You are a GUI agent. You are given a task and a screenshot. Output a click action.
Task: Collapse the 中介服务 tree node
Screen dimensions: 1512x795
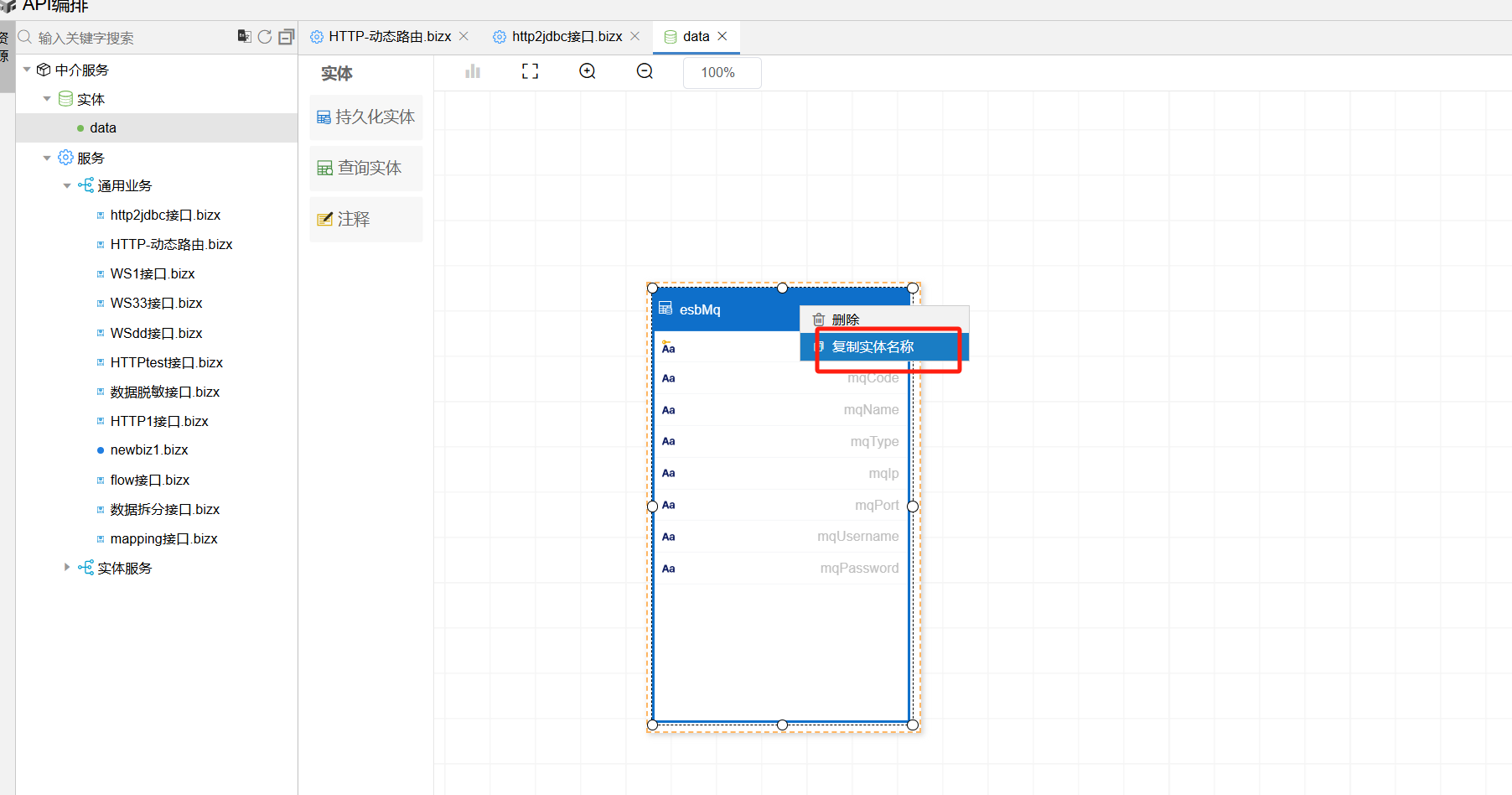point(27,70)
